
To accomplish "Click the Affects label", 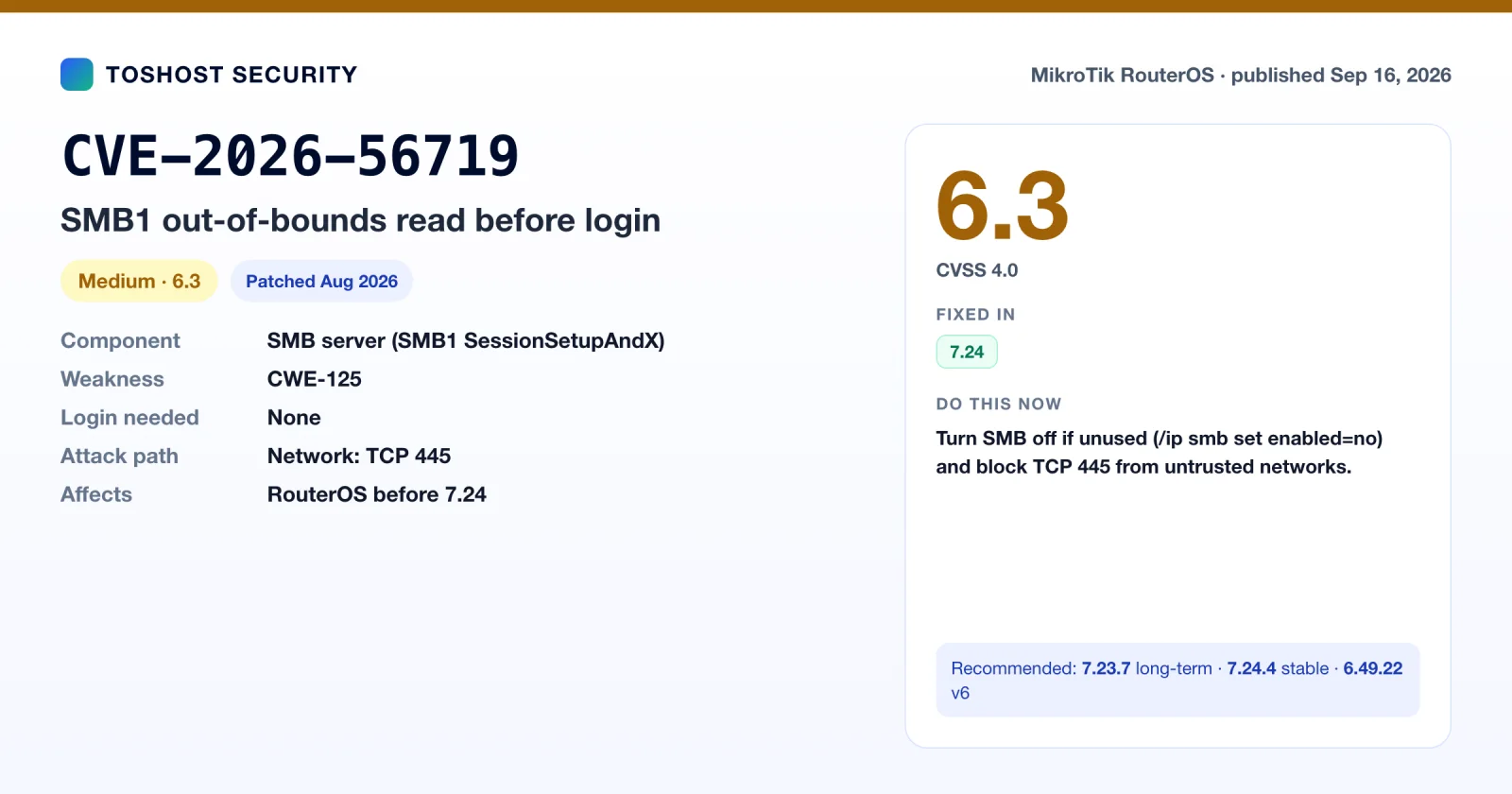I will coord(96,494).
